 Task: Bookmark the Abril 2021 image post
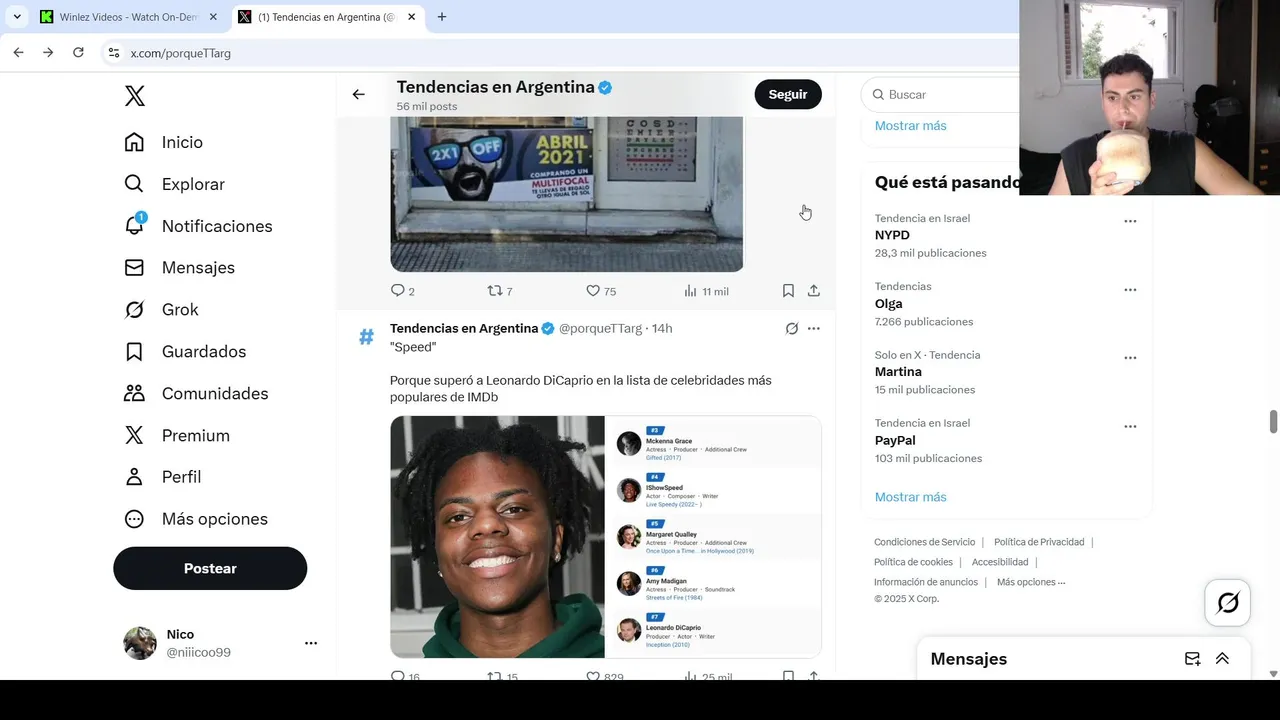[788, 291]
